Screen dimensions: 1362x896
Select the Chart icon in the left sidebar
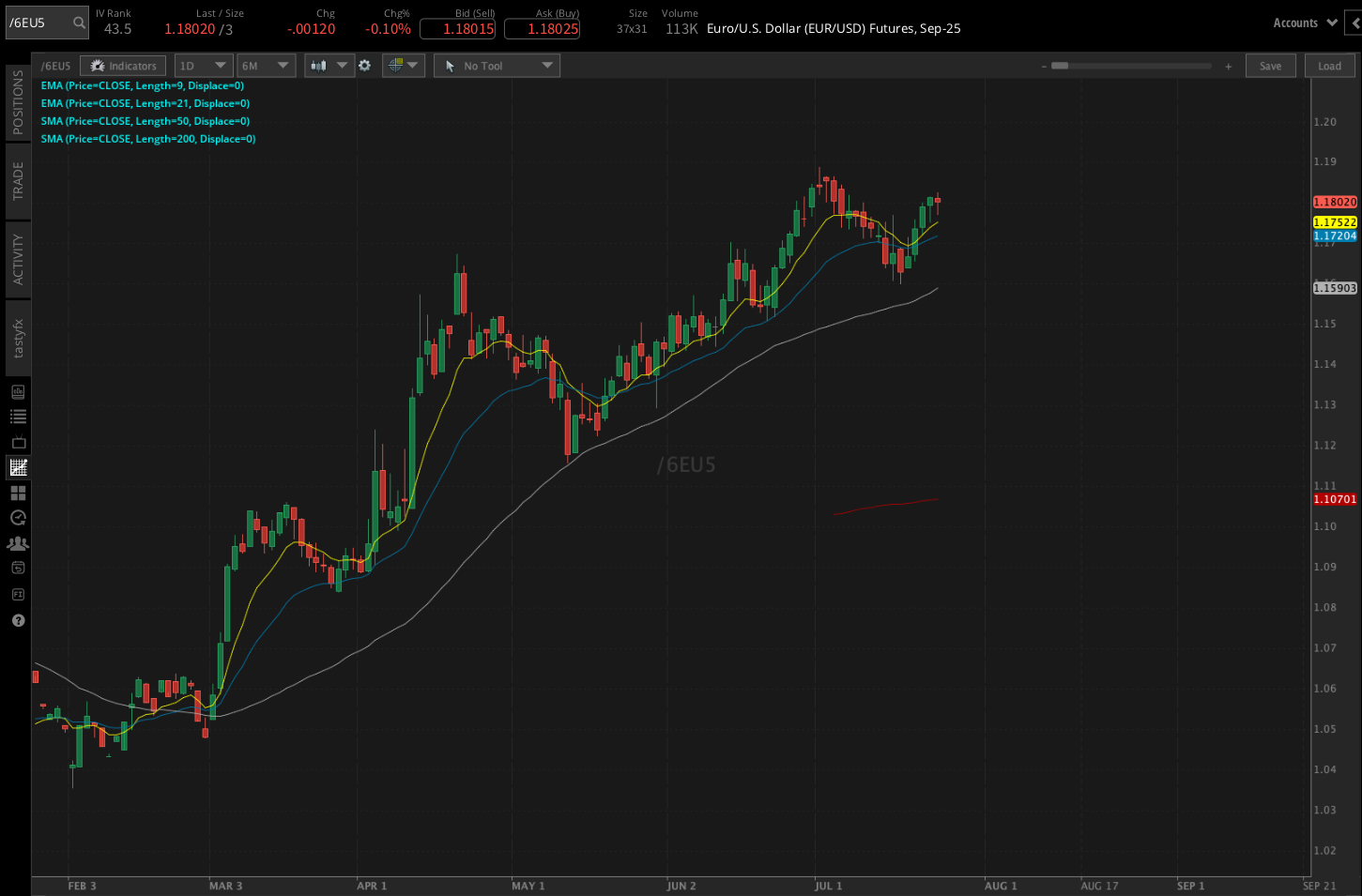click(17, 467)
